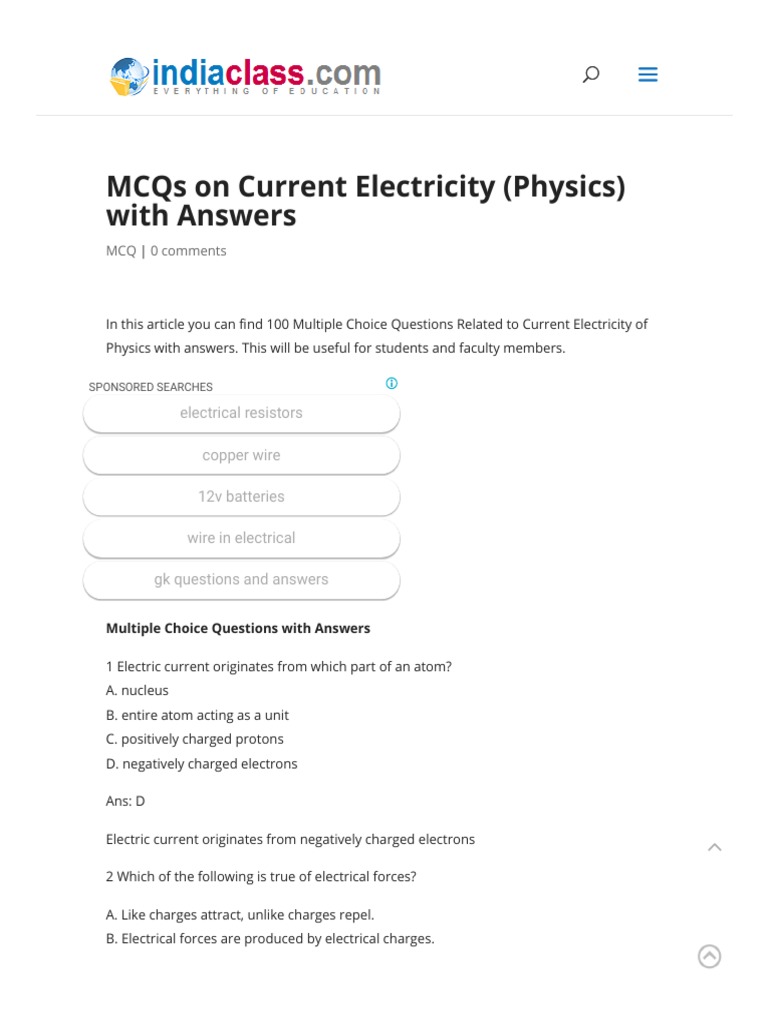
Task: Select the 'electrical resistors' sponsored search
Action: (241, 413)
